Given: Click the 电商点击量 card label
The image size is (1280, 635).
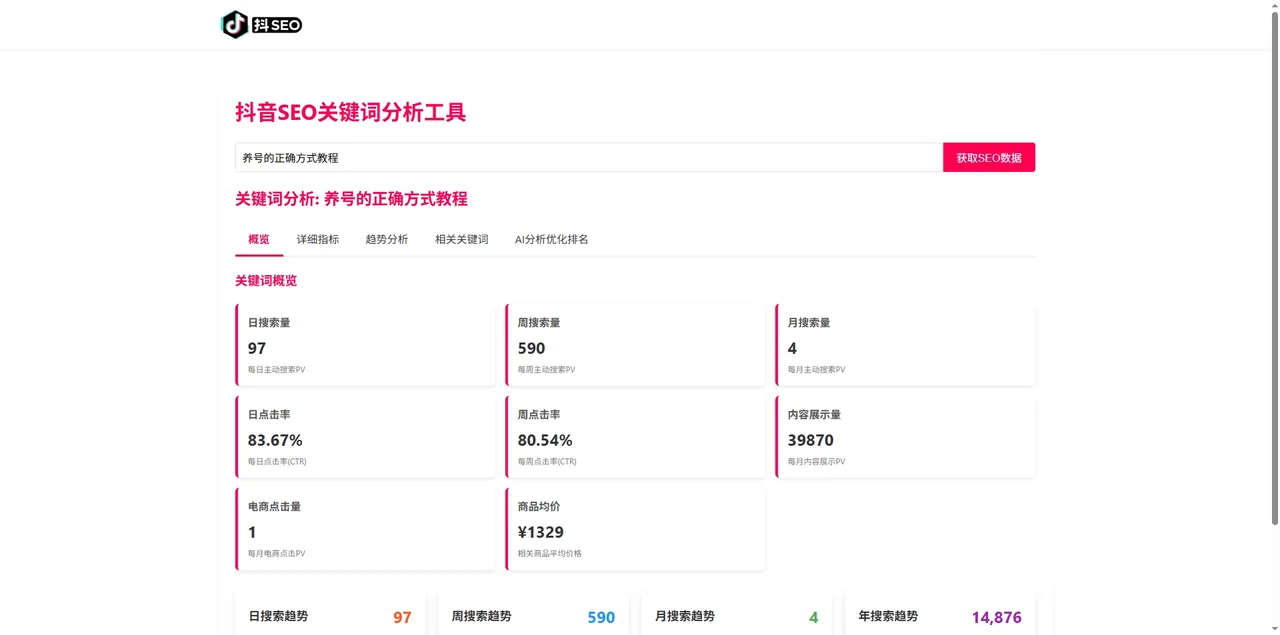Looking at the screenshot, I should pos(275,507).
